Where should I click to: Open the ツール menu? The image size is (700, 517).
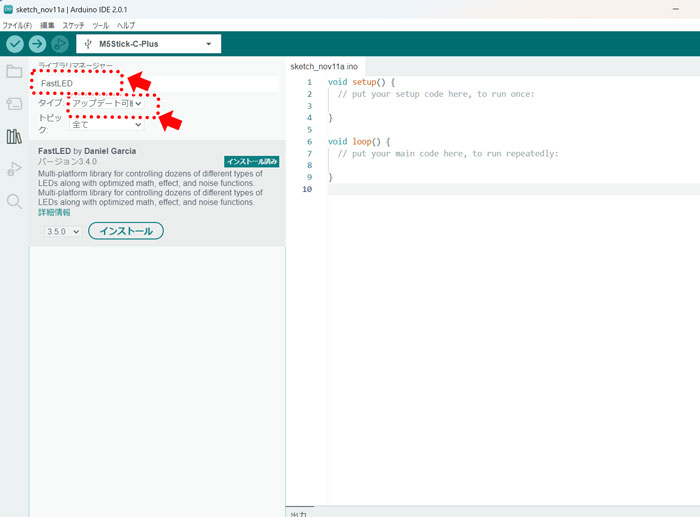point(100,25)
